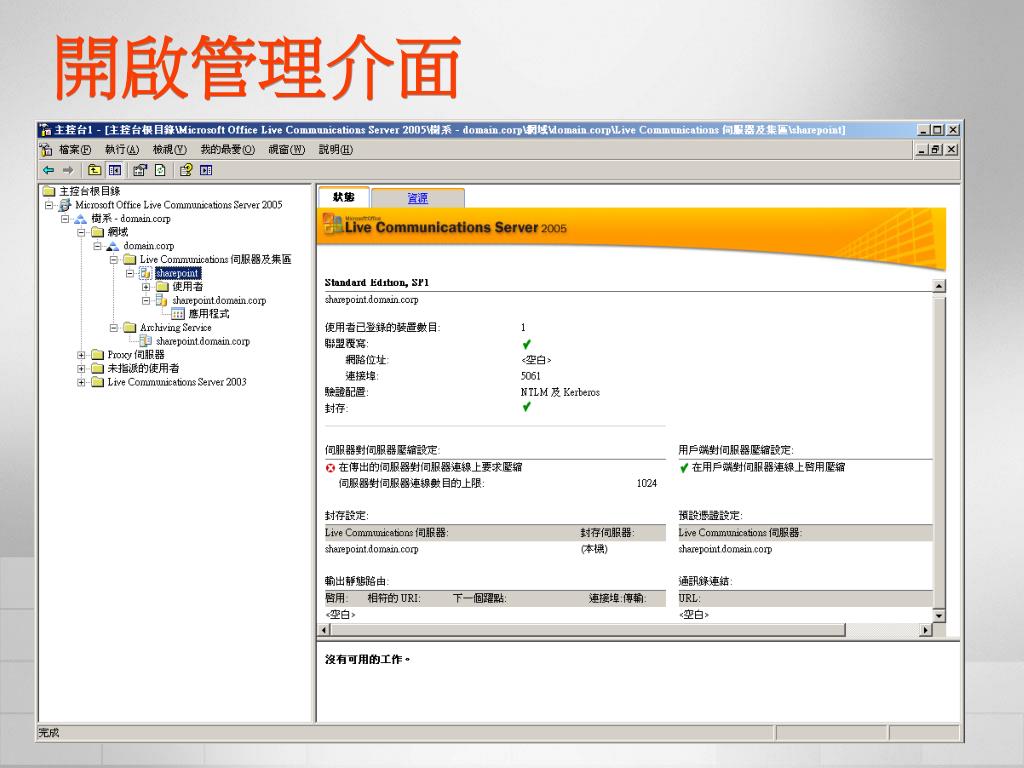Collapse the Live Communications 伺服器及集區 node
This screenshot has height=768, width=1024.
(x=114, y=260)
